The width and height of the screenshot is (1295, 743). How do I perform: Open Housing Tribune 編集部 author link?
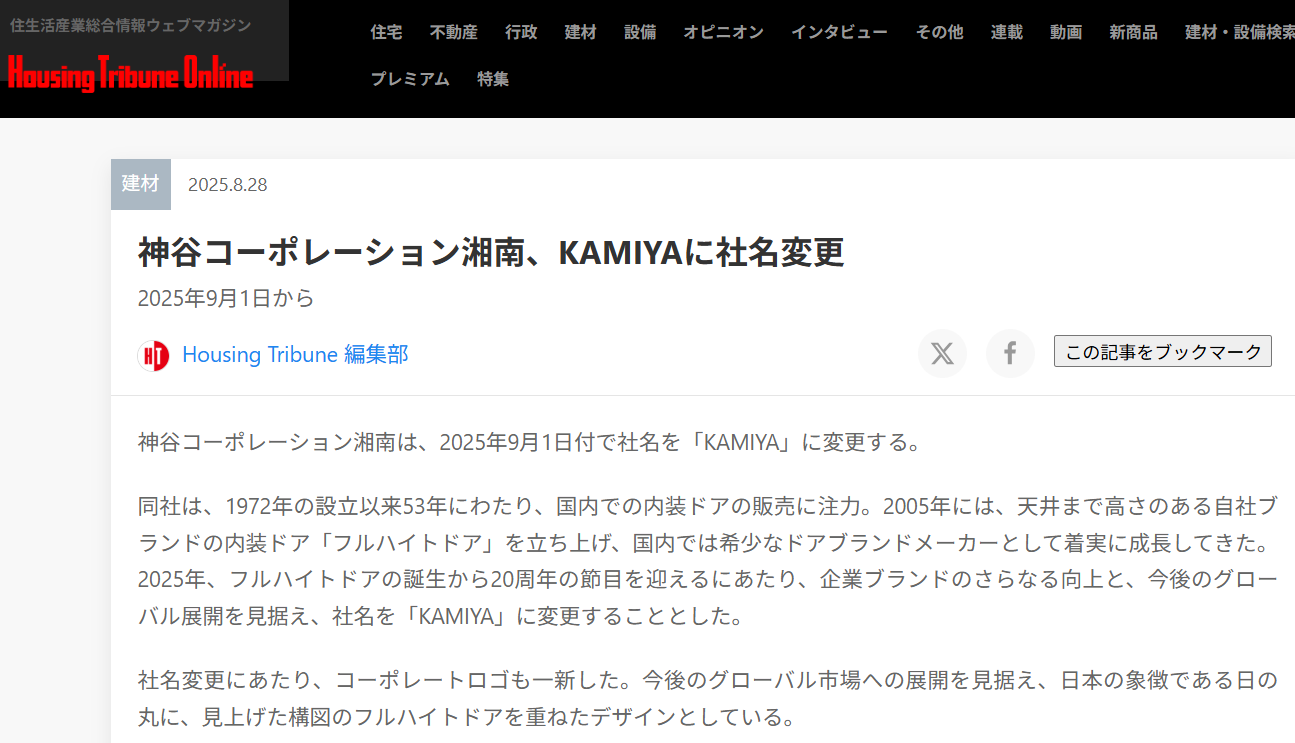point(295,355)
